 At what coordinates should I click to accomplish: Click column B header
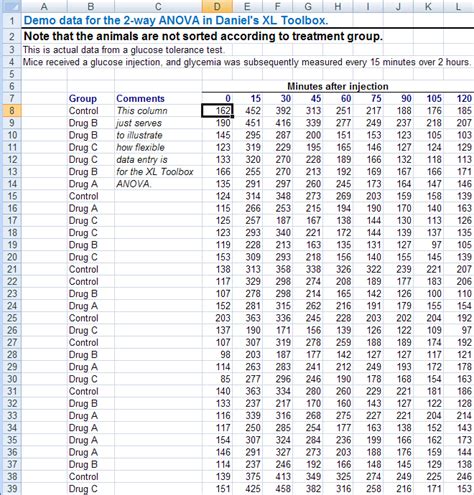click(x=91, y=6)
